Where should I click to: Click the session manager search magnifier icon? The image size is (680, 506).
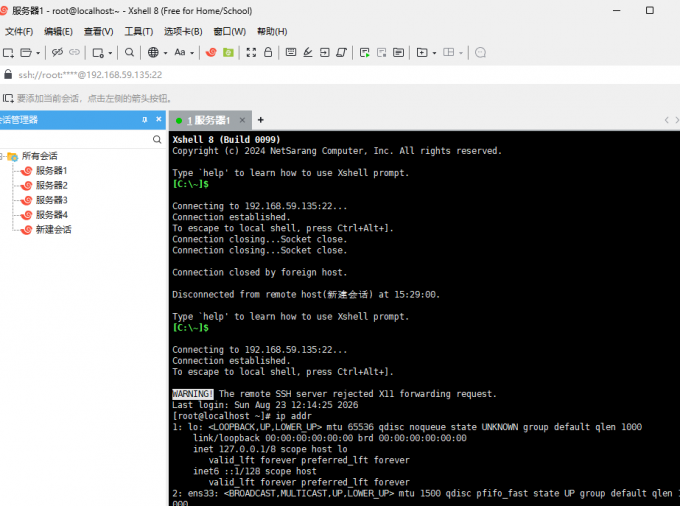tap(157, 140)
